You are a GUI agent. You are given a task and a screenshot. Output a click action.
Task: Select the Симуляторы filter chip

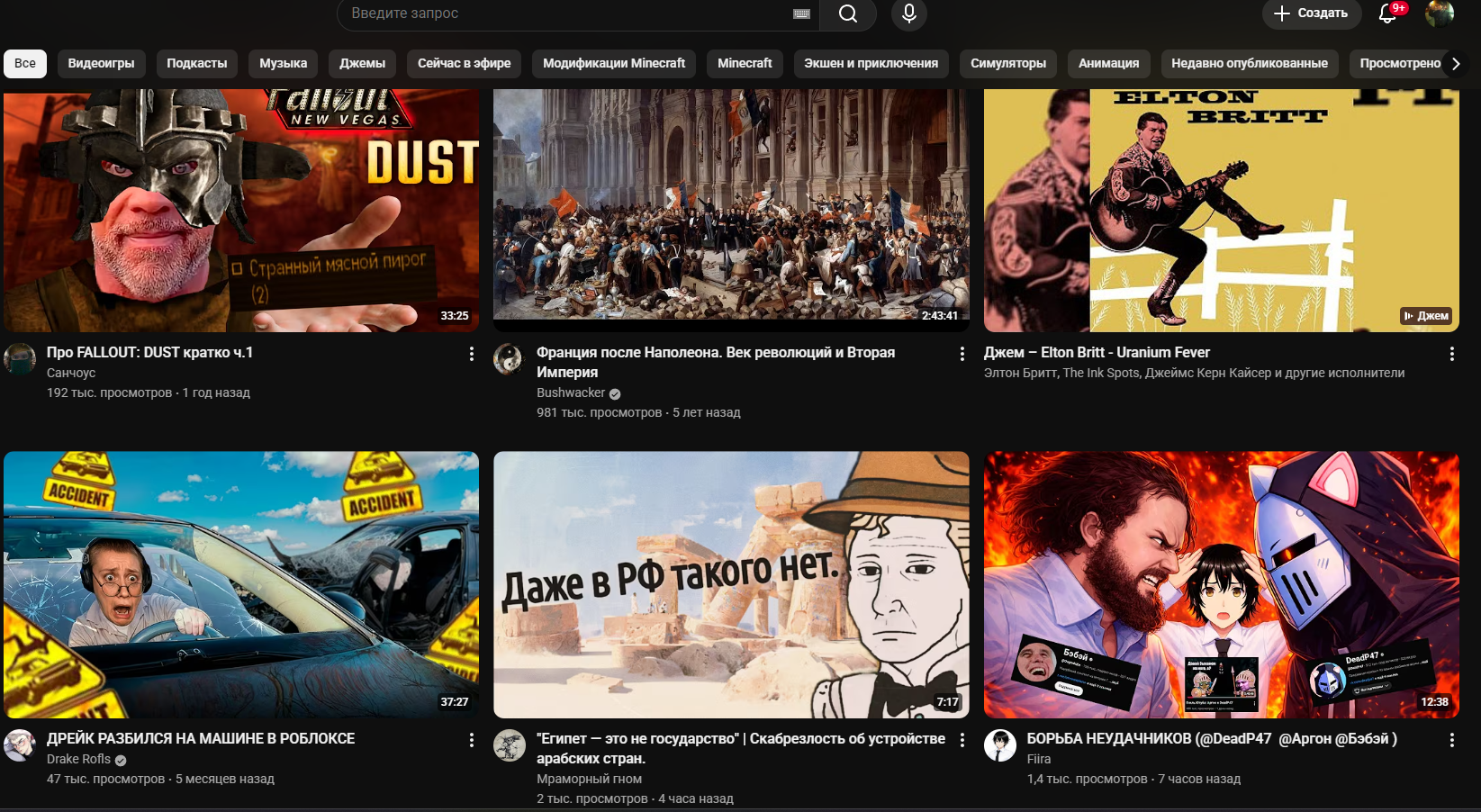coord(1008,63)
